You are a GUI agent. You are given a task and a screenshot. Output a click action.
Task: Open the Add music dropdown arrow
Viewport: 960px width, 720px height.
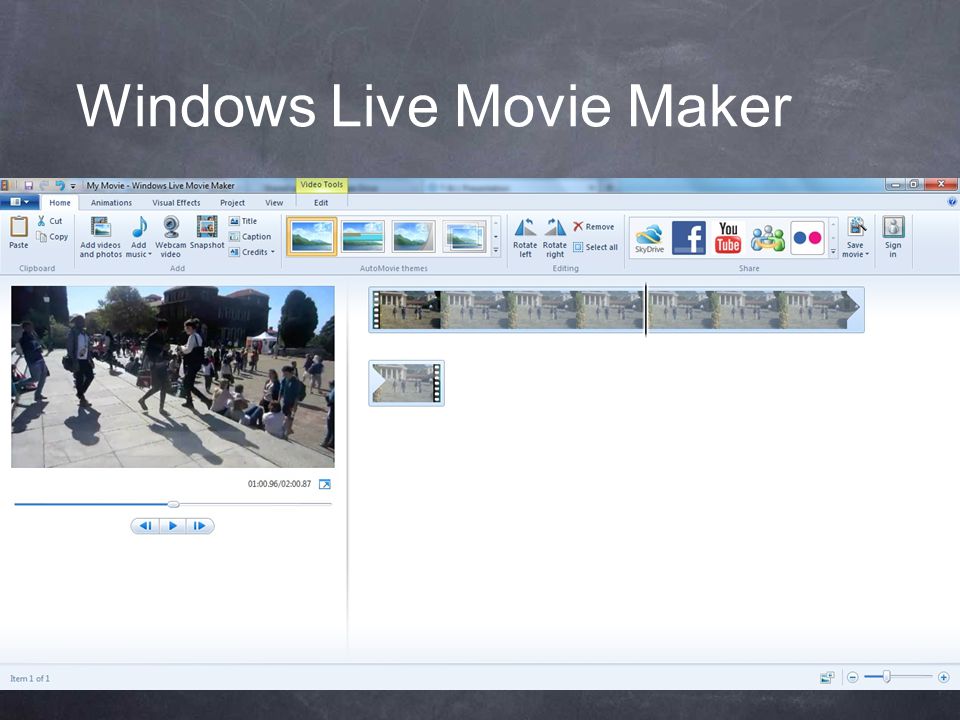[x=149, y=254]
